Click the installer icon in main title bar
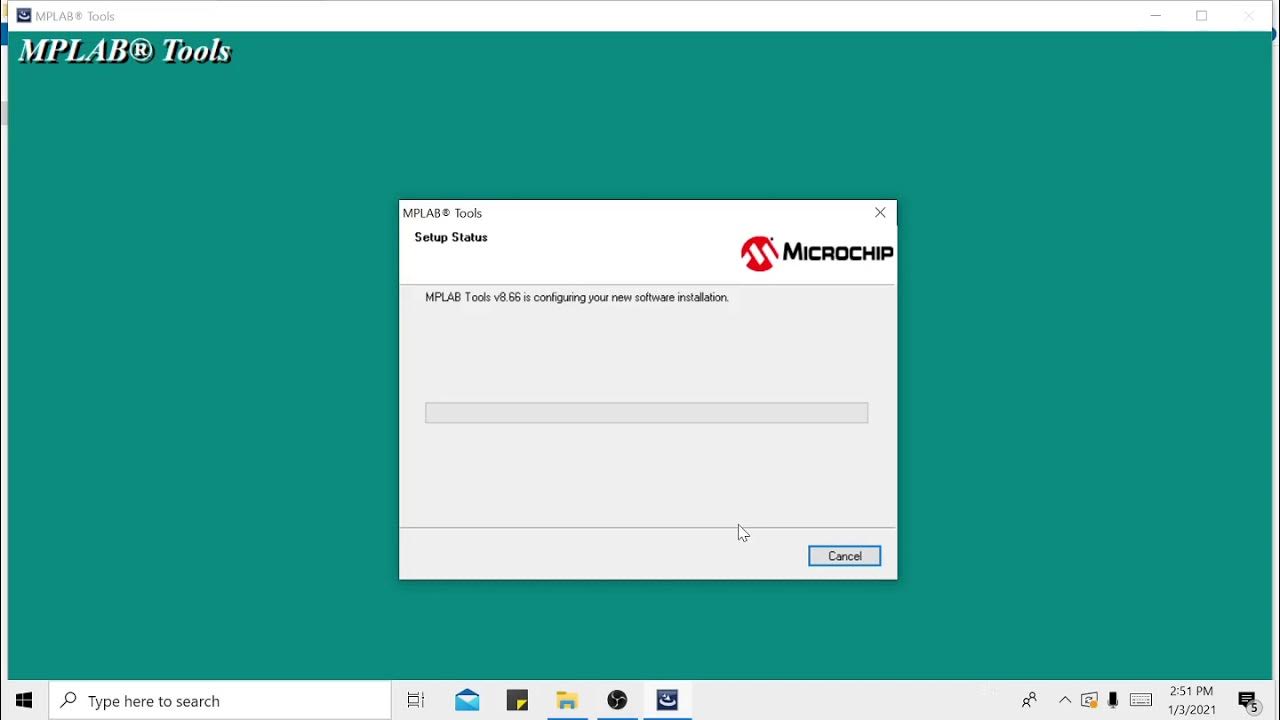 [x=24, y=15]
